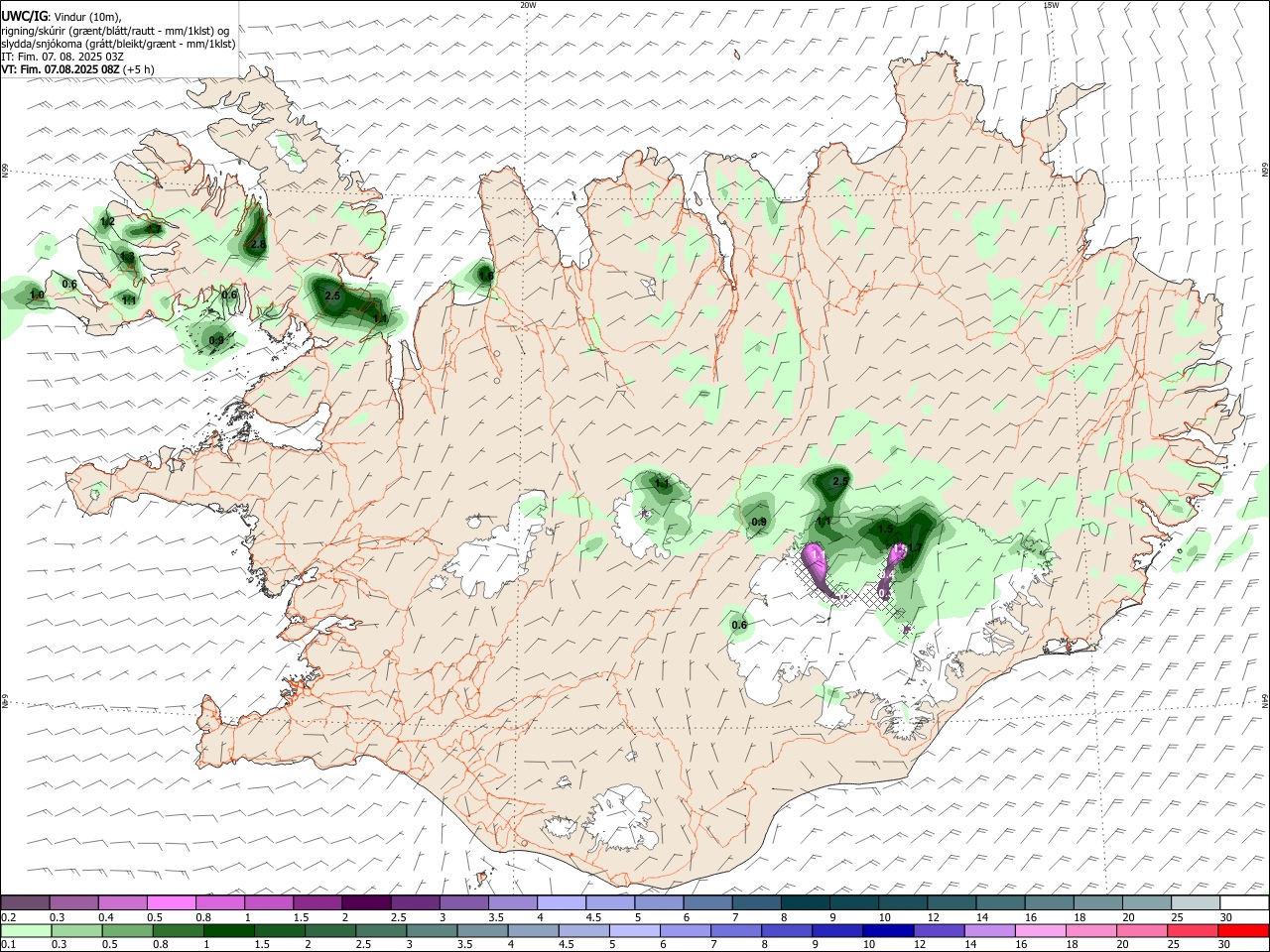Click the 'IT: Fim. 07. 08. 2025 03Z' line
Viewport: 1270px width, 952px height.
point(63,57)
